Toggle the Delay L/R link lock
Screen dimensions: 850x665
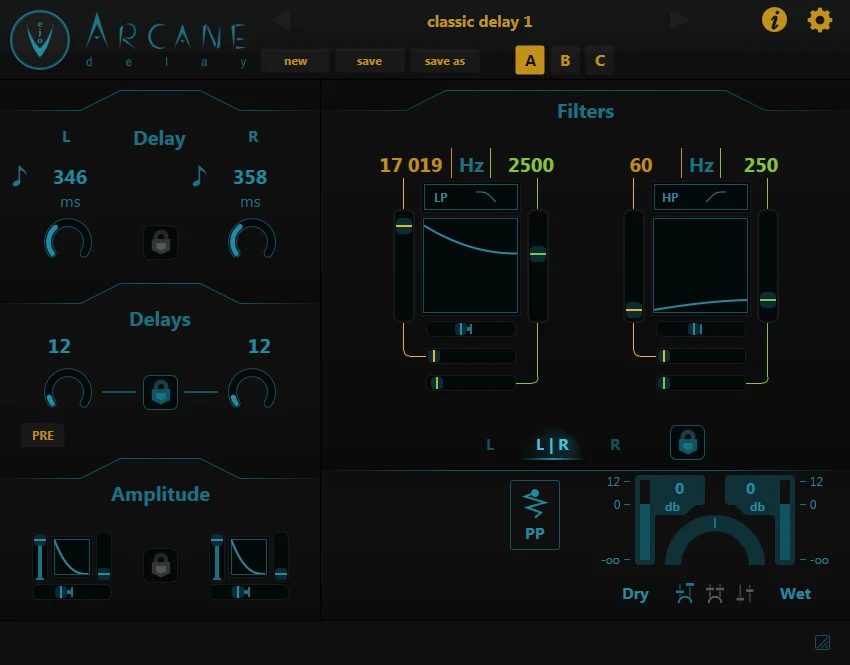[160, 242]
